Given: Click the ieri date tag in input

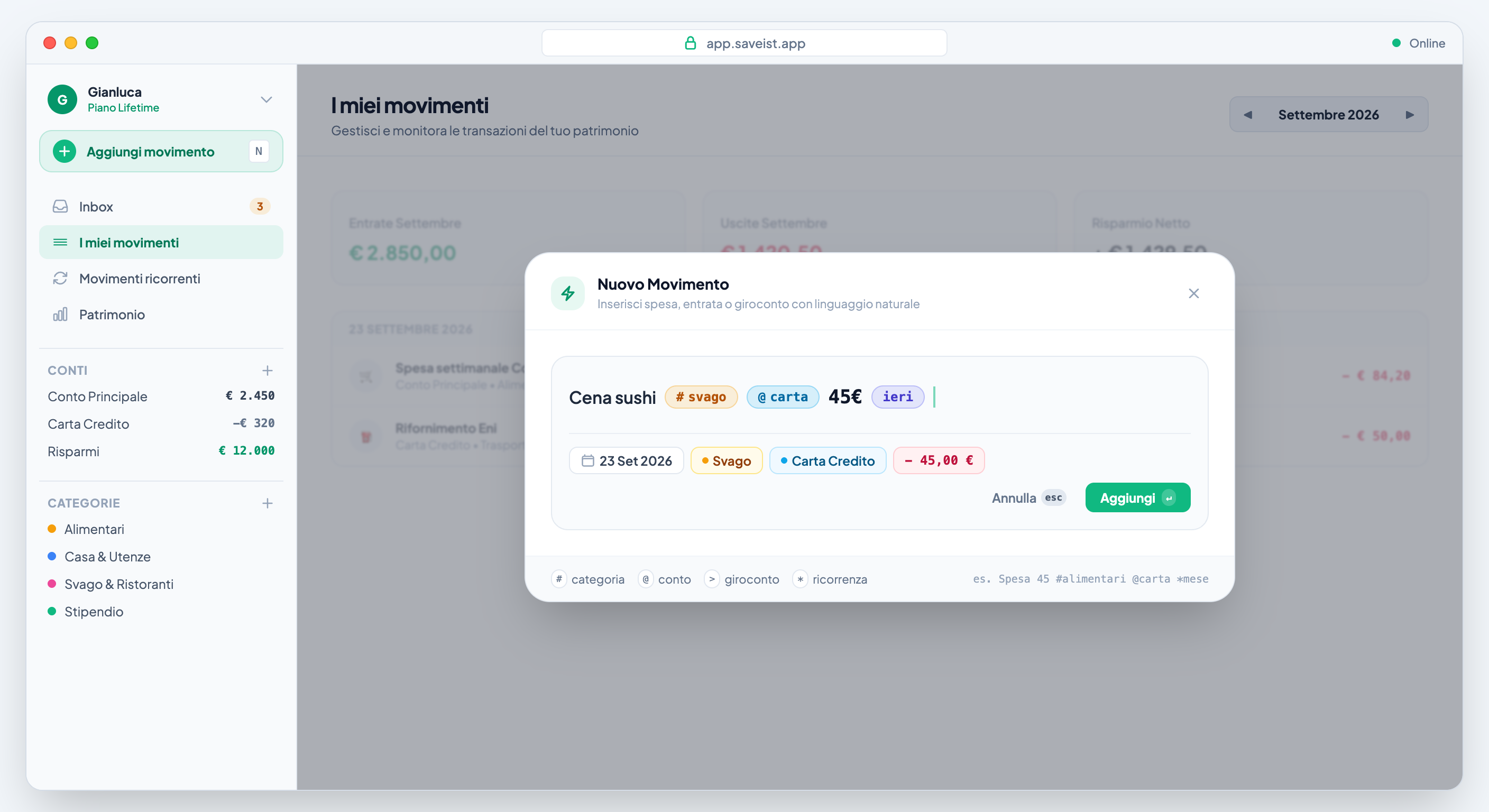Looking at the screenshot, I should pyautogui.click(x=898, y=397).
